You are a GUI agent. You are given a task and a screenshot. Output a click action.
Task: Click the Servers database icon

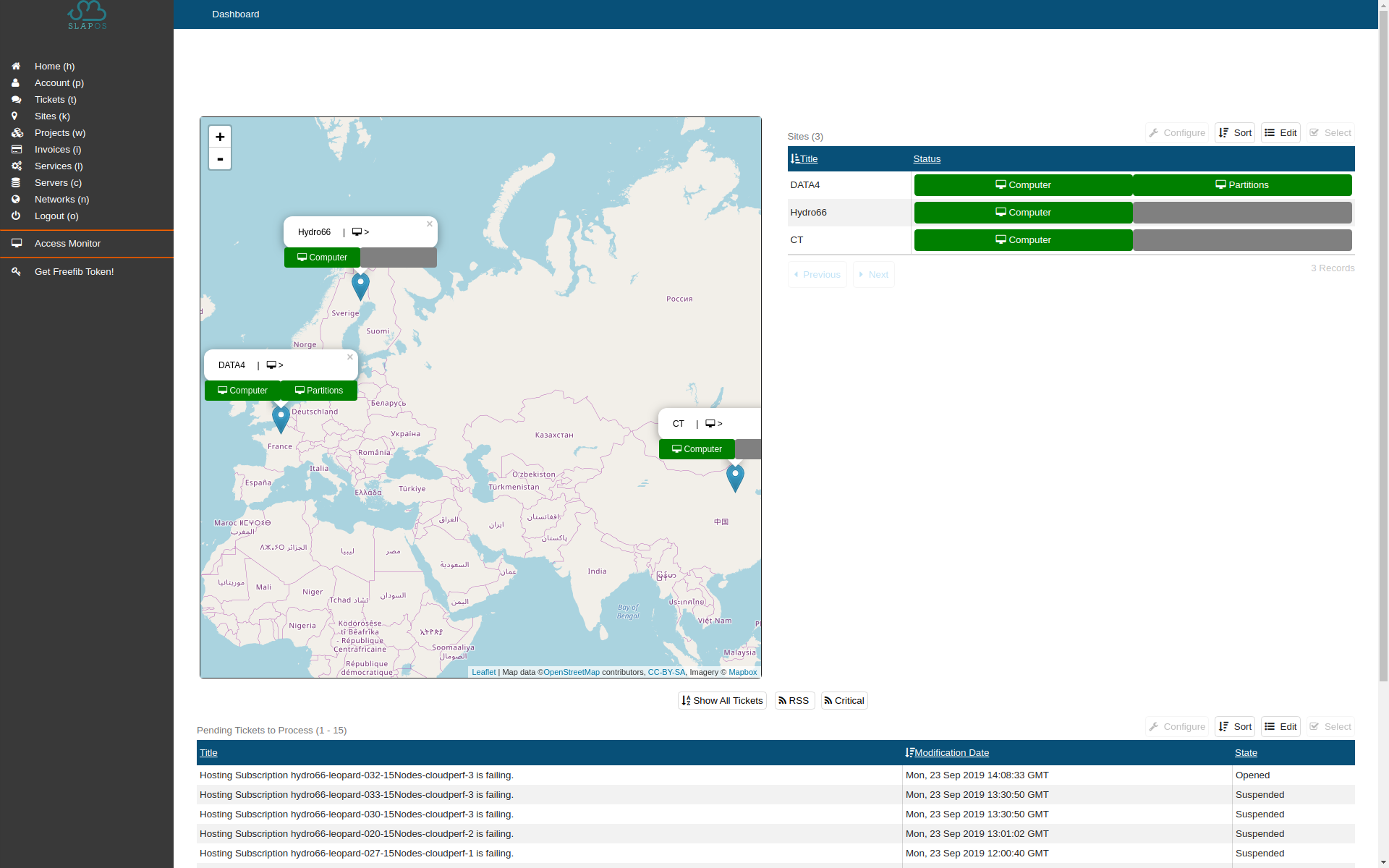15,182
